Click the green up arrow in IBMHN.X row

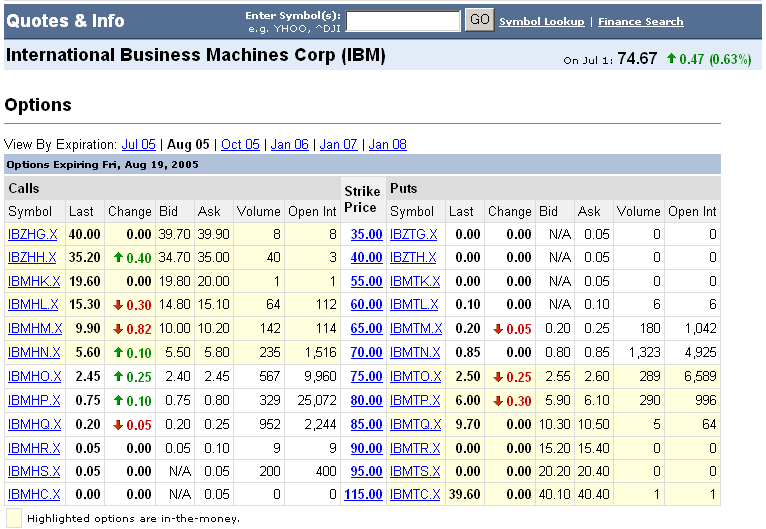click(118, 352)
